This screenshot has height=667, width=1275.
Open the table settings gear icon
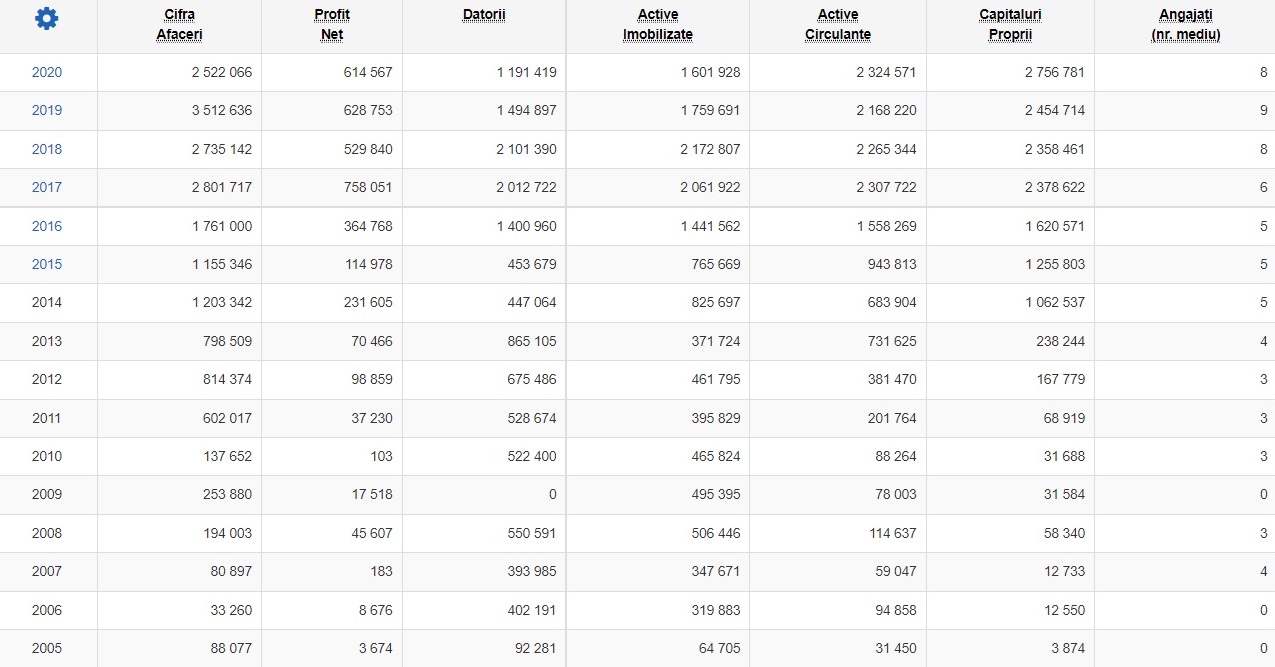[47, 18]
